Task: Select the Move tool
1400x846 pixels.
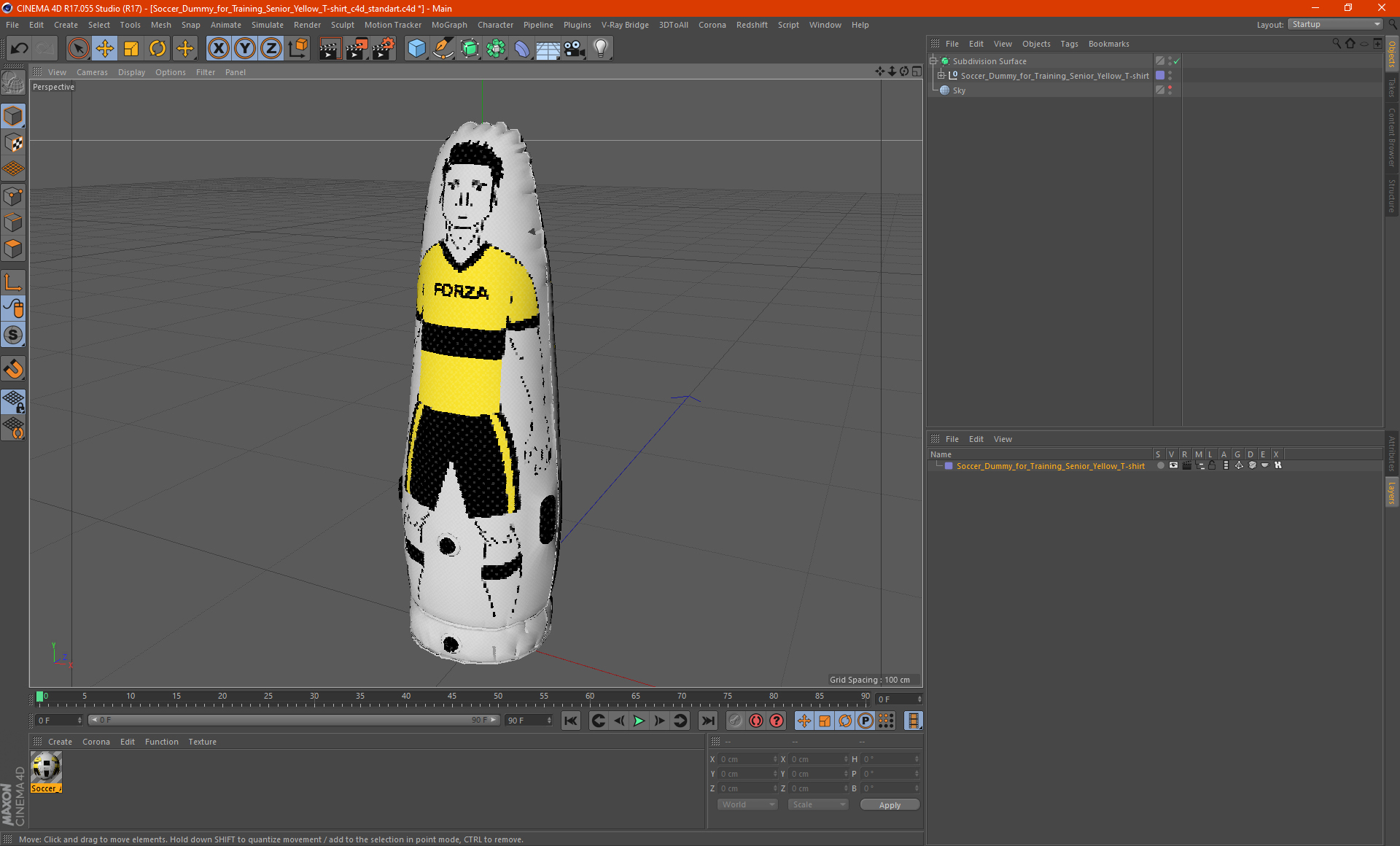Action: (105, 49)
